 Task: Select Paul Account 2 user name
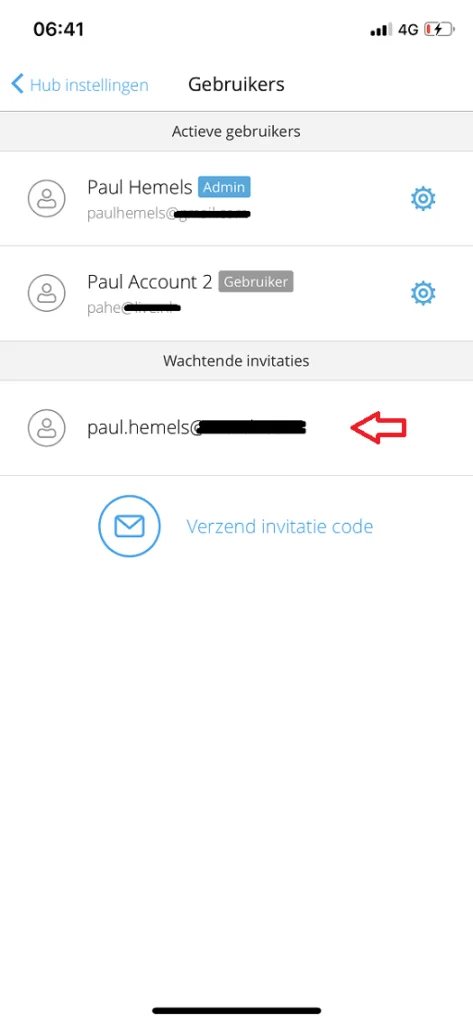point(150,282)
